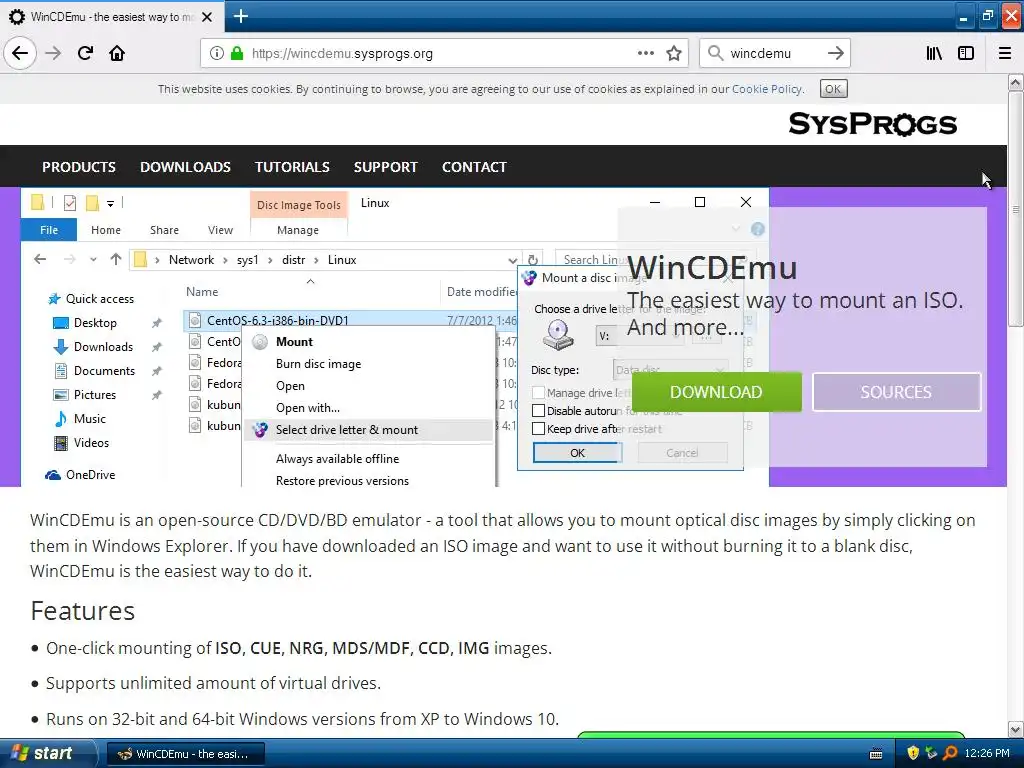Screen dimensions: 1024x768
Task: Select the WinCDEmu browser tab
Action: [111, 17]
